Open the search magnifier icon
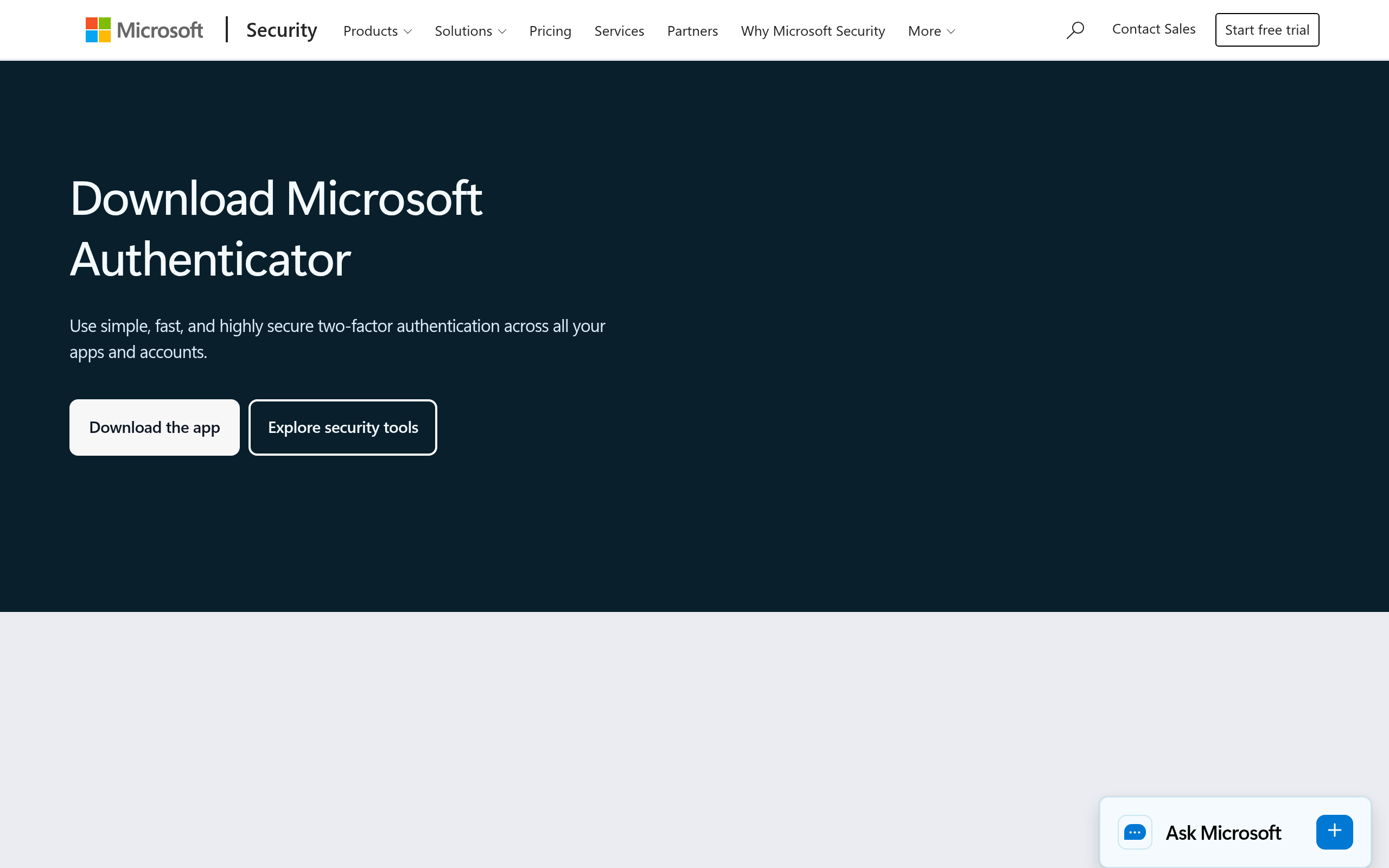Image resolution: width=1389 pixels, height=868 pixels. pyautogui.click(x=1075, y=30)
